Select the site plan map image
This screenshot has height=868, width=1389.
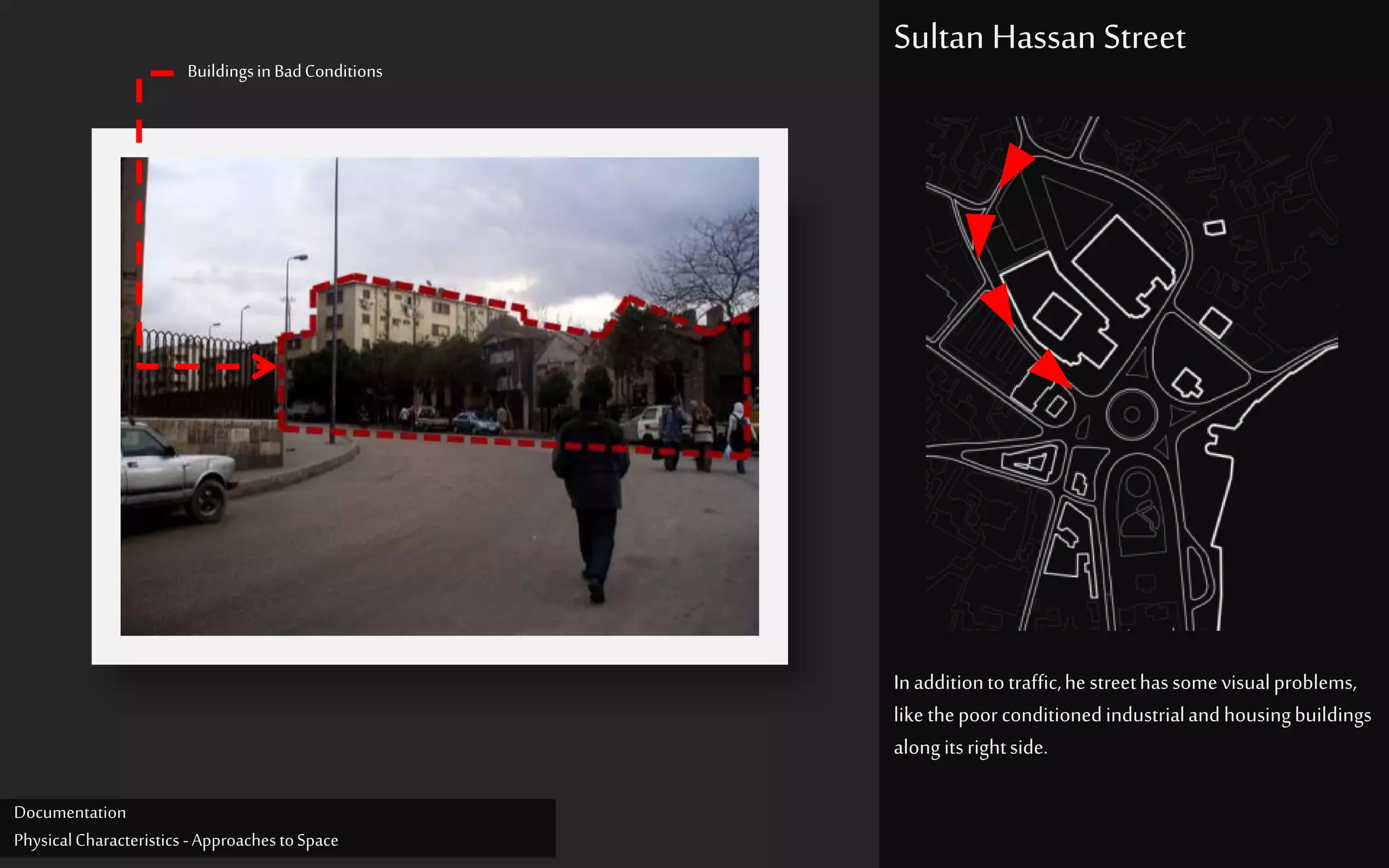(1131, 373)
